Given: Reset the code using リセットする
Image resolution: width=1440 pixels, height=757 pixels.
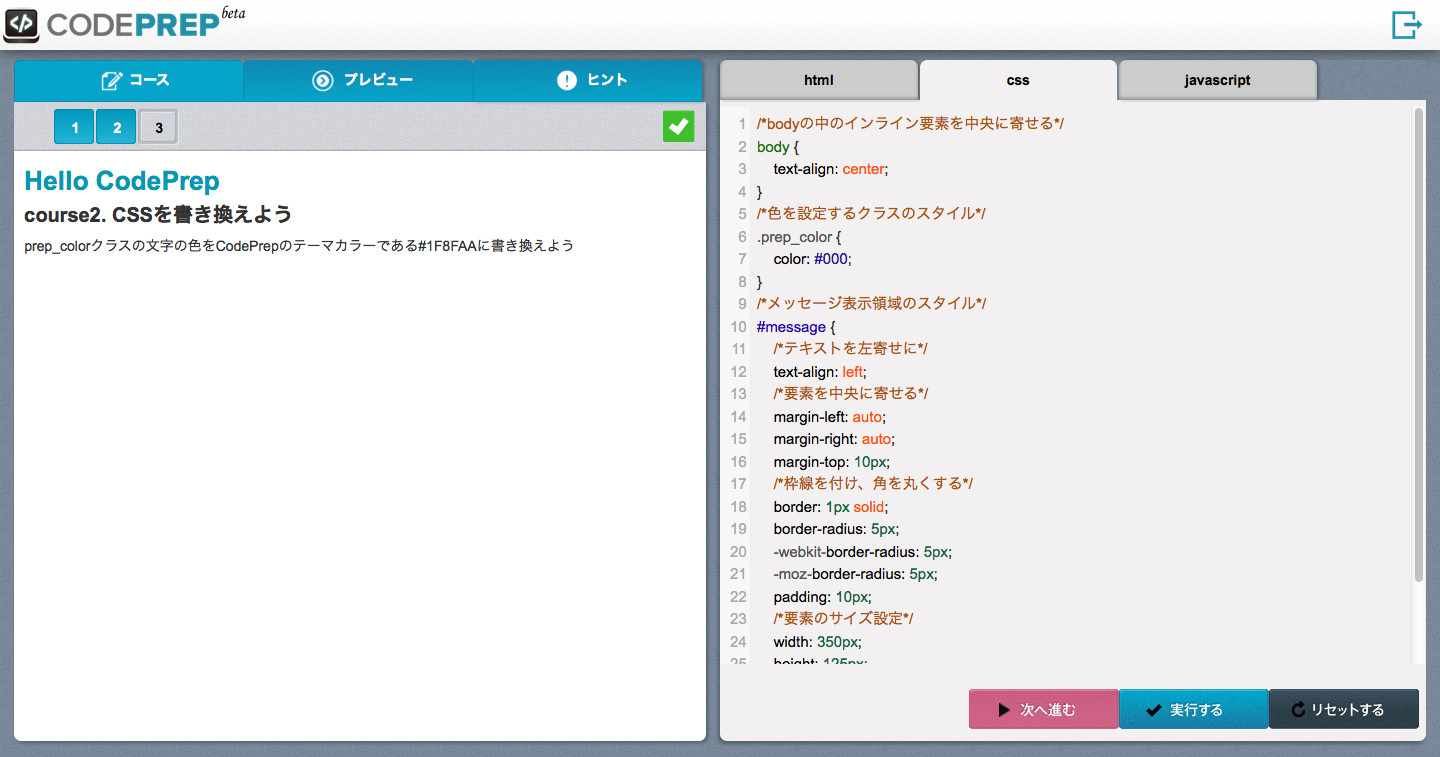Looking at the screenshot, I should 1343,709.
